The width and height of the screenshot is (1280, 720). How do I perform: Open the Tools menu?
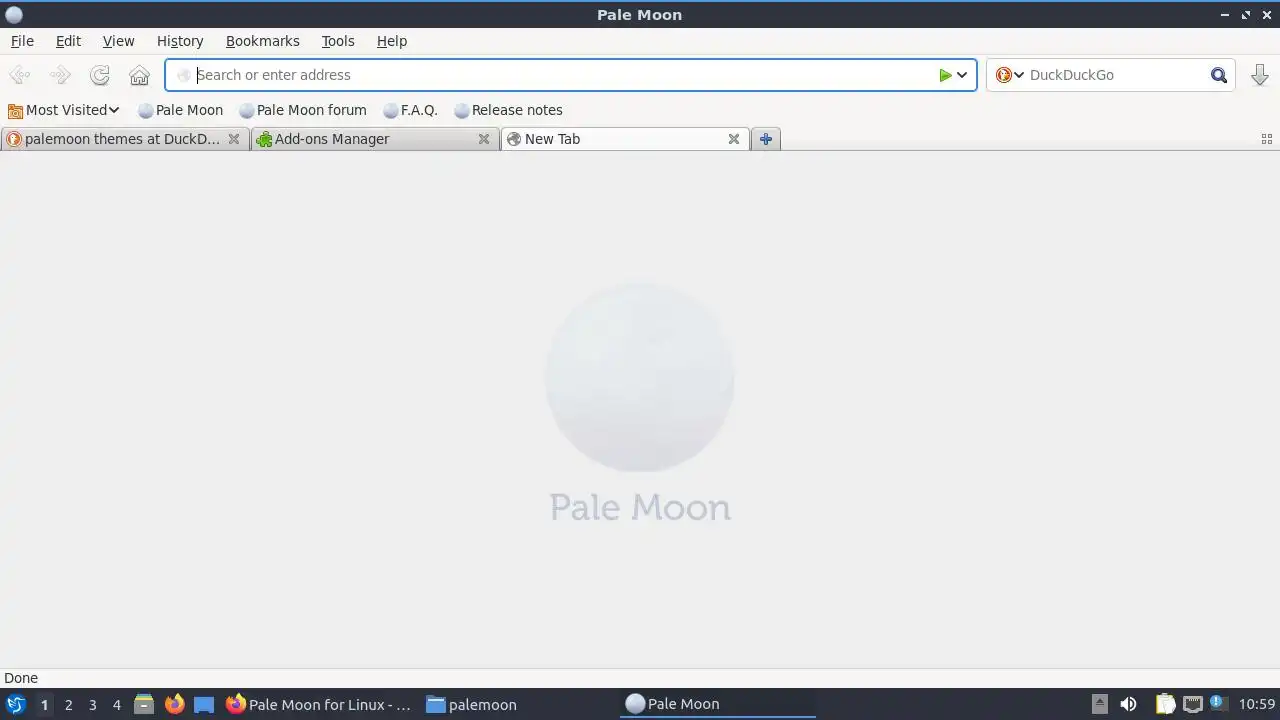pyautogui.click(x=338, y=41)
